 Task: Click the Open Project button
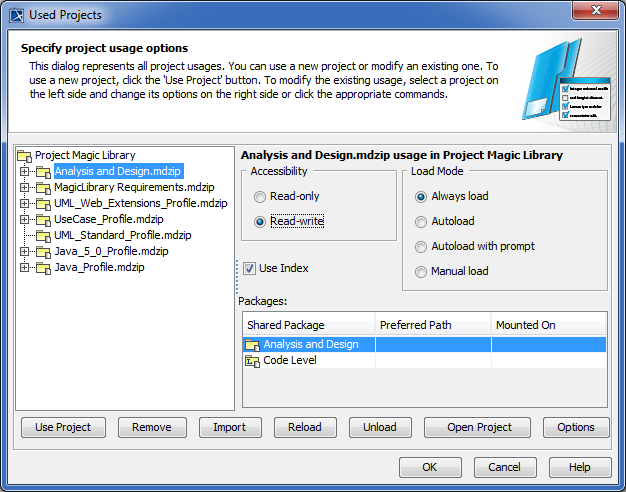pos(477,427)
